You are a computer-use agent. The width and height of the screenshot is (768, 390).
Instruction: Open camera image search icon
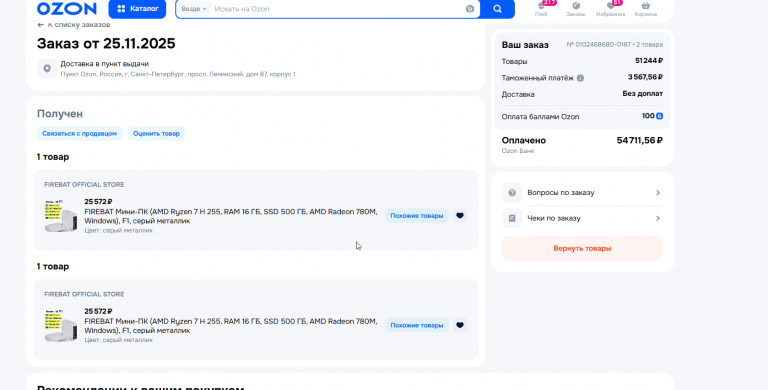[x=470, y=9]
